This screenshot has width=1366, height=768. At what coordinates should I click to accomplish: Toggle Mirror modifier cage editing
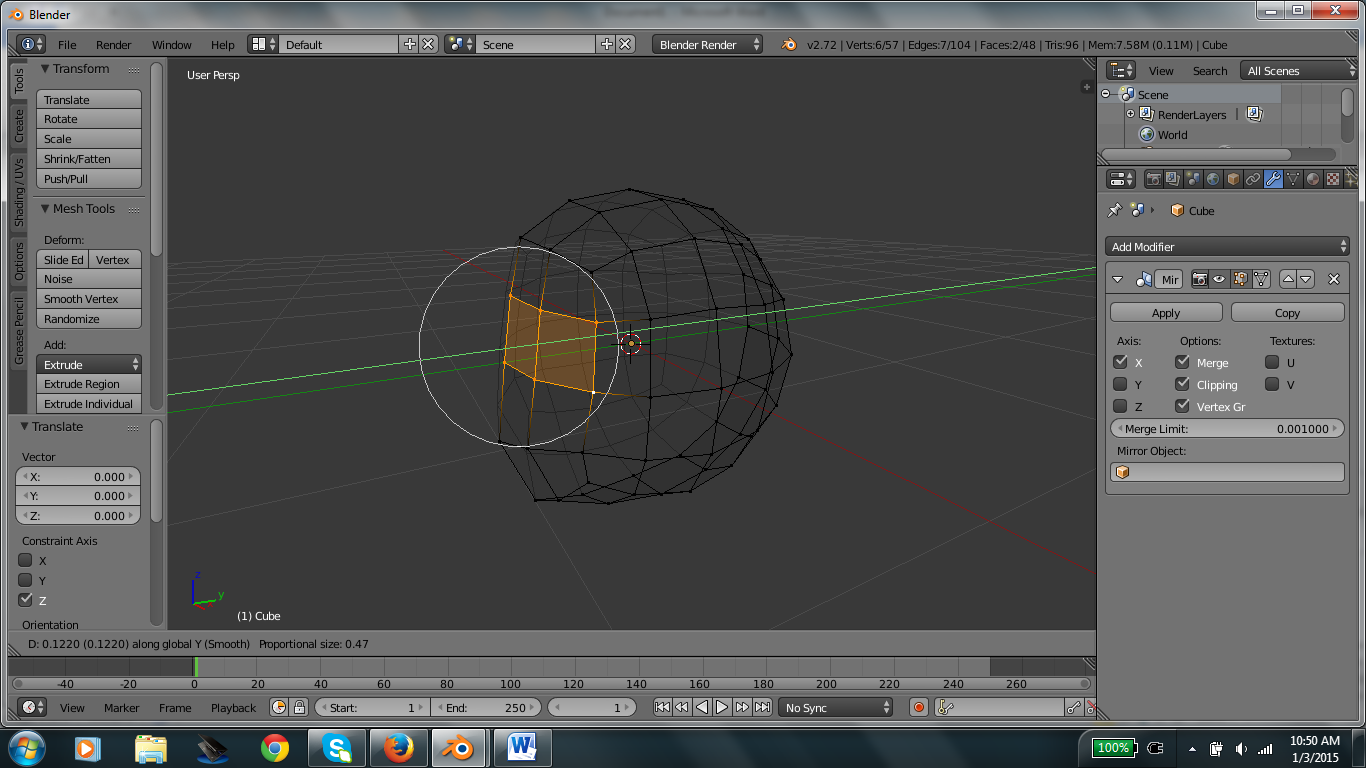pyautogui.click(x=1261, y=279)
